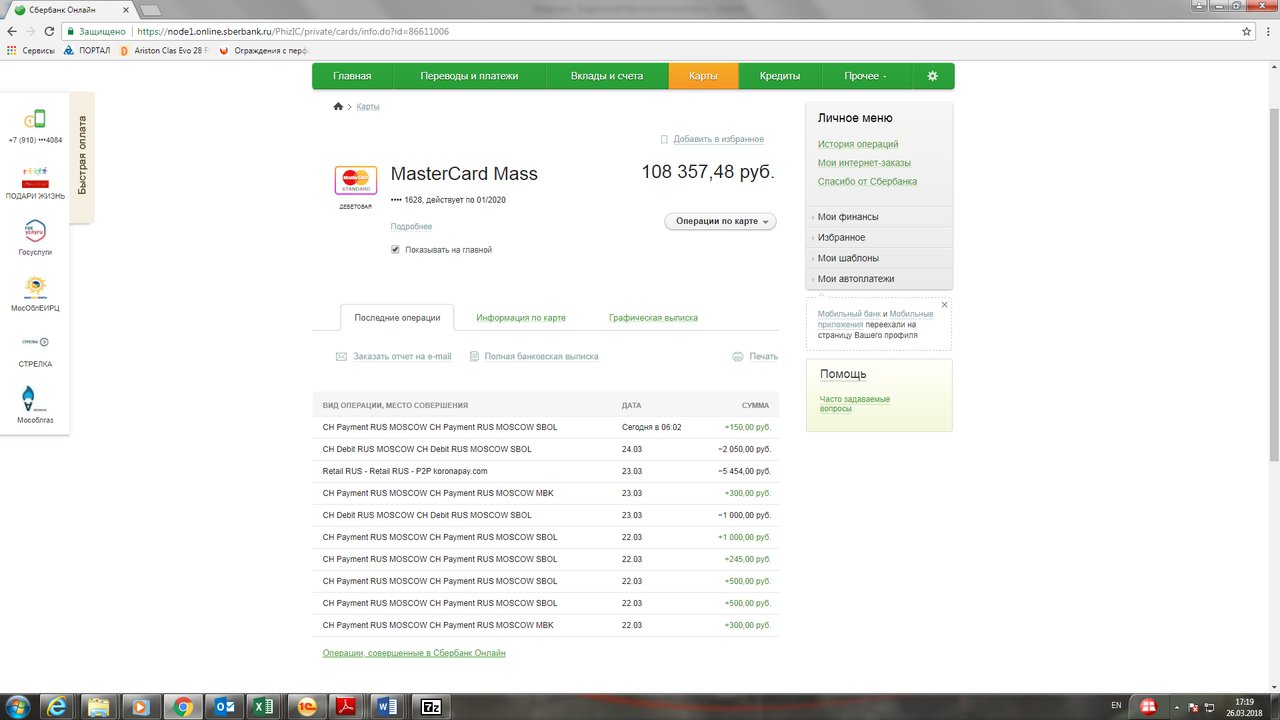Select the Retail RUS P2P koronapay.com row
The width and height of the screenshot is (1280, 720).
pos(545,471)
